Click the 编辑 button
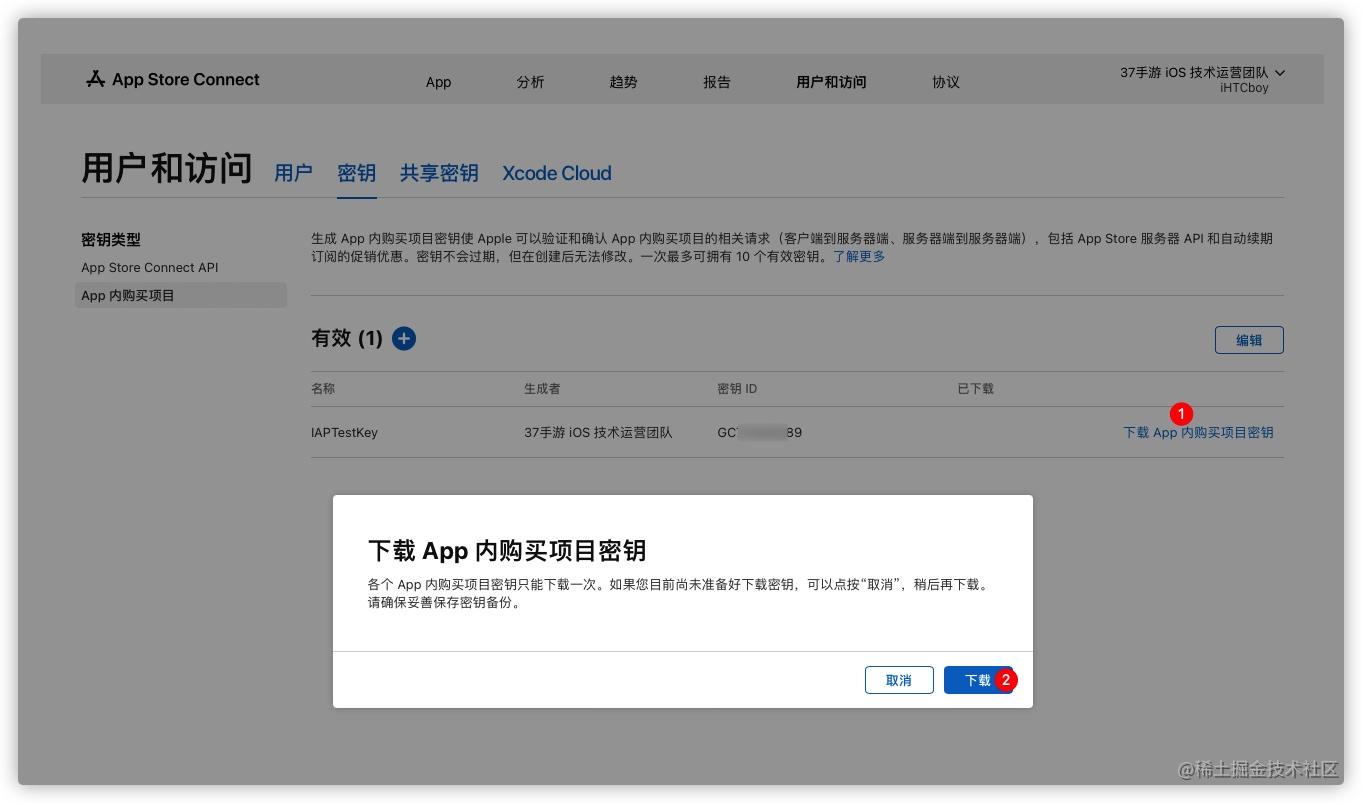The image size is (1362, 803). [x=1248, y=340]
